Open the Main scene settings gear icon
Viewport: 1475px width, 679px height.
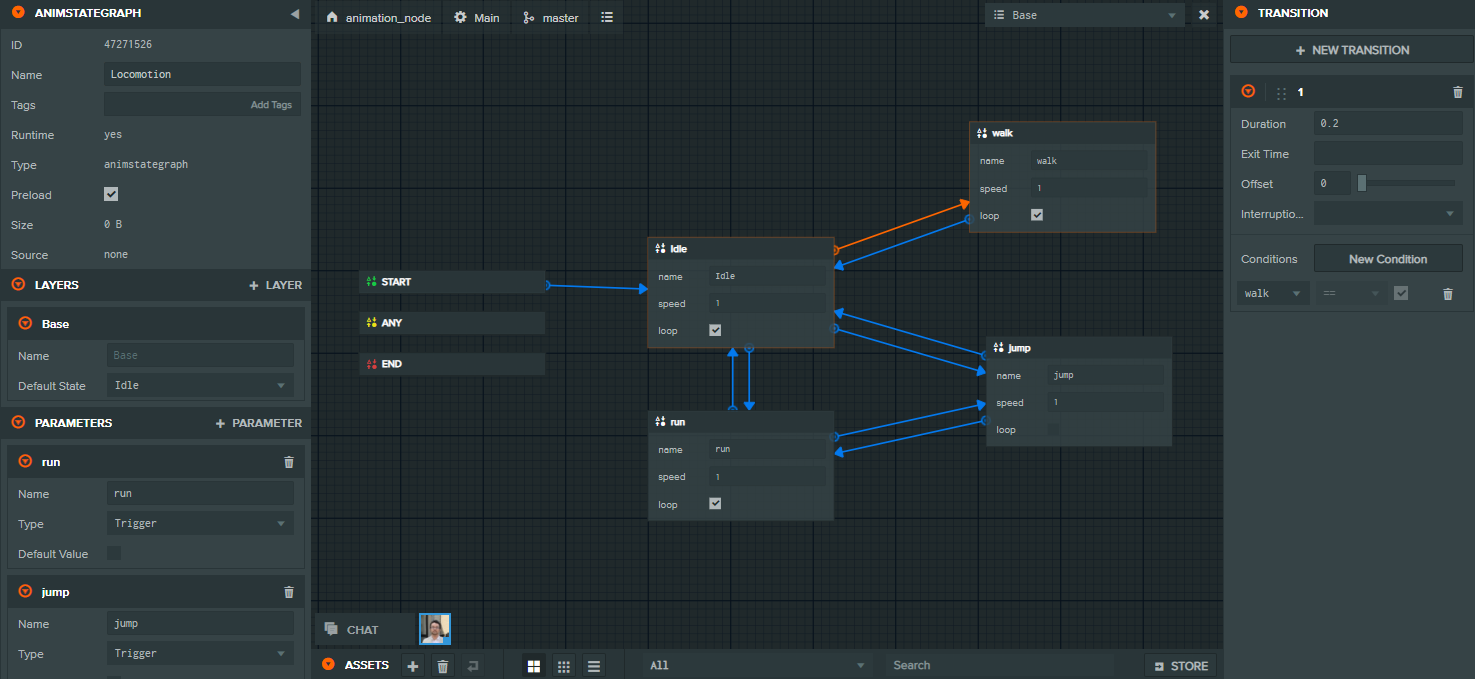[459, 17]
